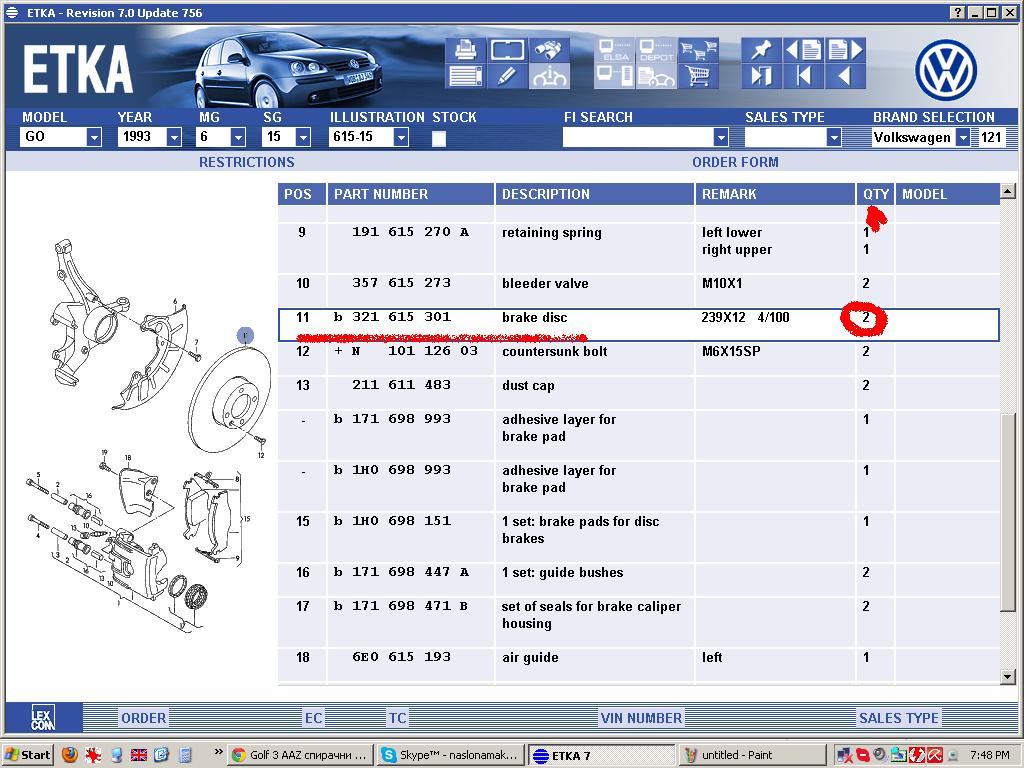Go to the next page icon

(x=845, y=49)
